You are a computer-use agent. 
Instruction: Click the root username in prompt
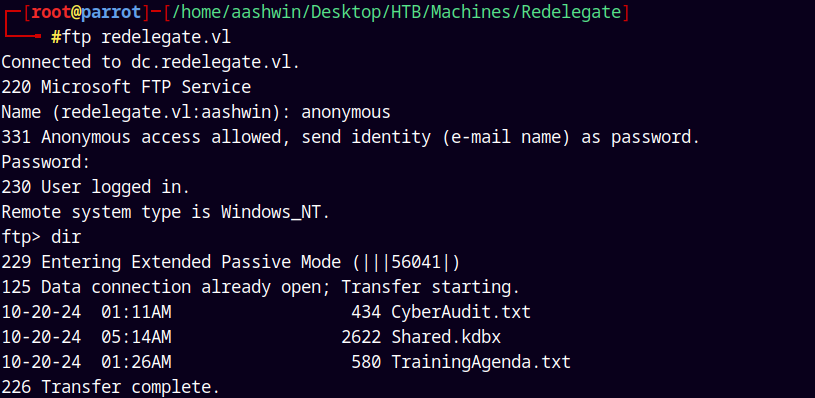51,12
